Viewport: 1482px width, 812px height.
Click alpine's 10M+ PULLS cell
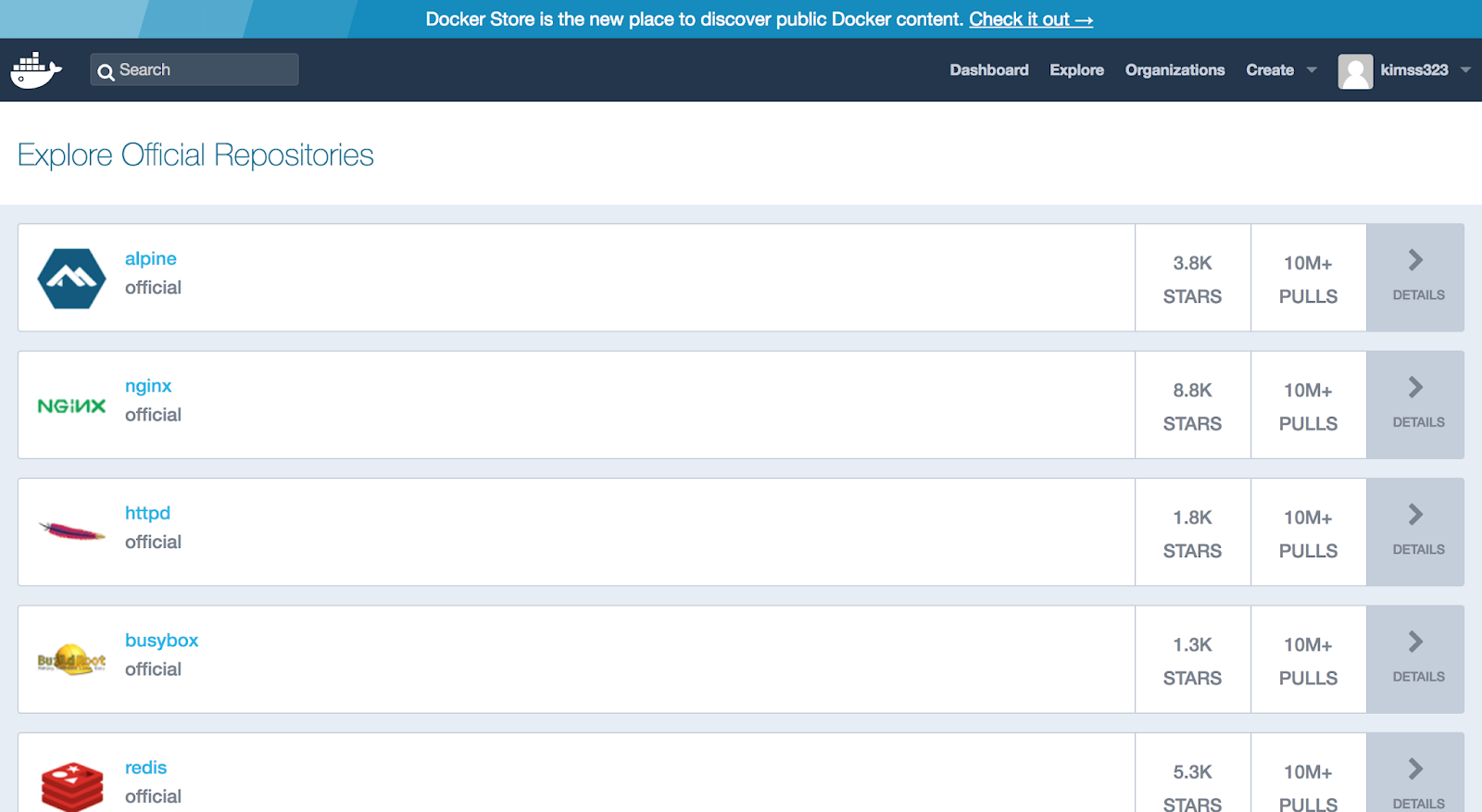[x=1309, y=278]
